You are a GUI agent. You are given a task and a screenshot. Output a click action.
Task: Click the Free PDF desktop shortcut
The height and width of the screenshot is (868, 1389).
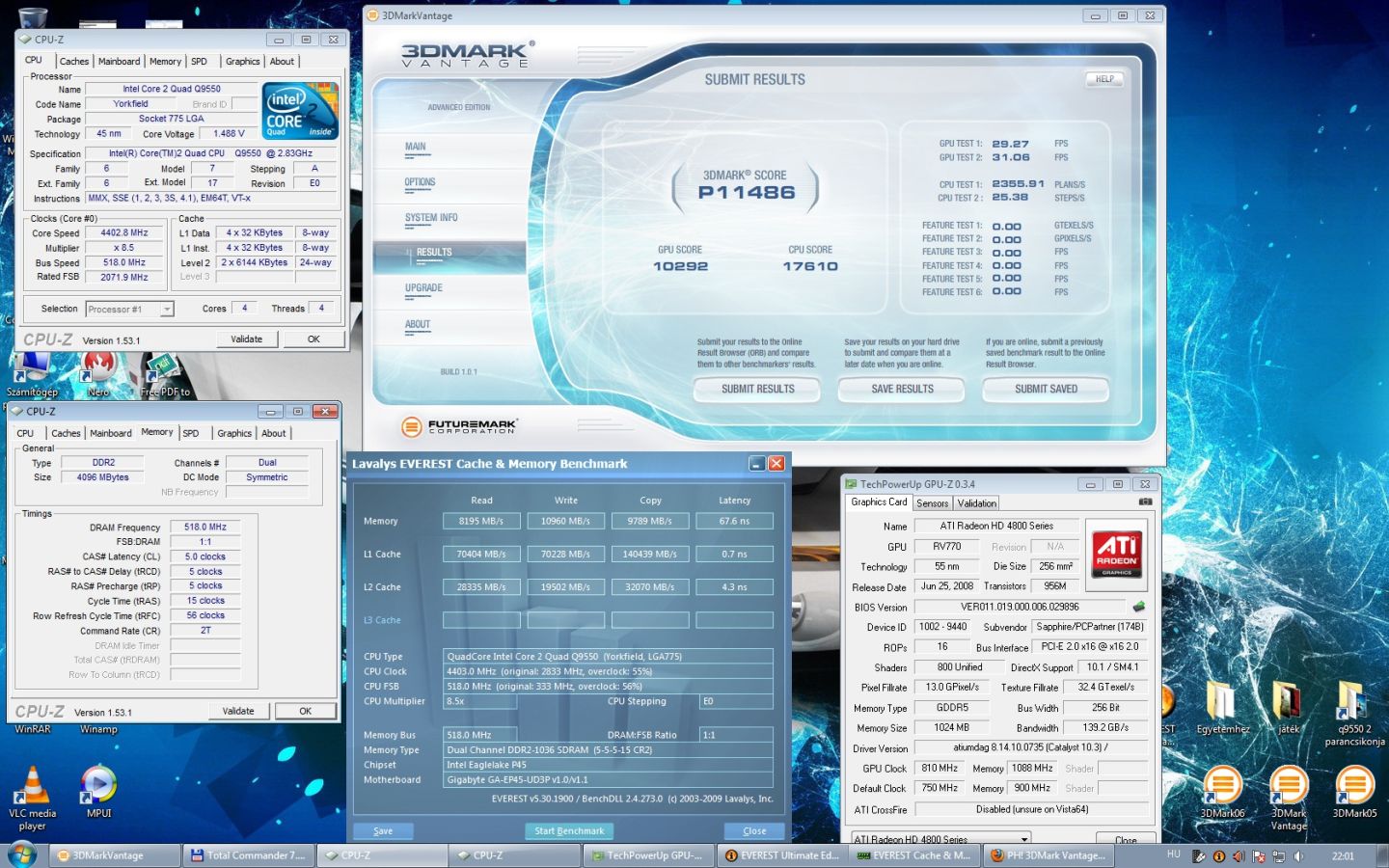165,374
